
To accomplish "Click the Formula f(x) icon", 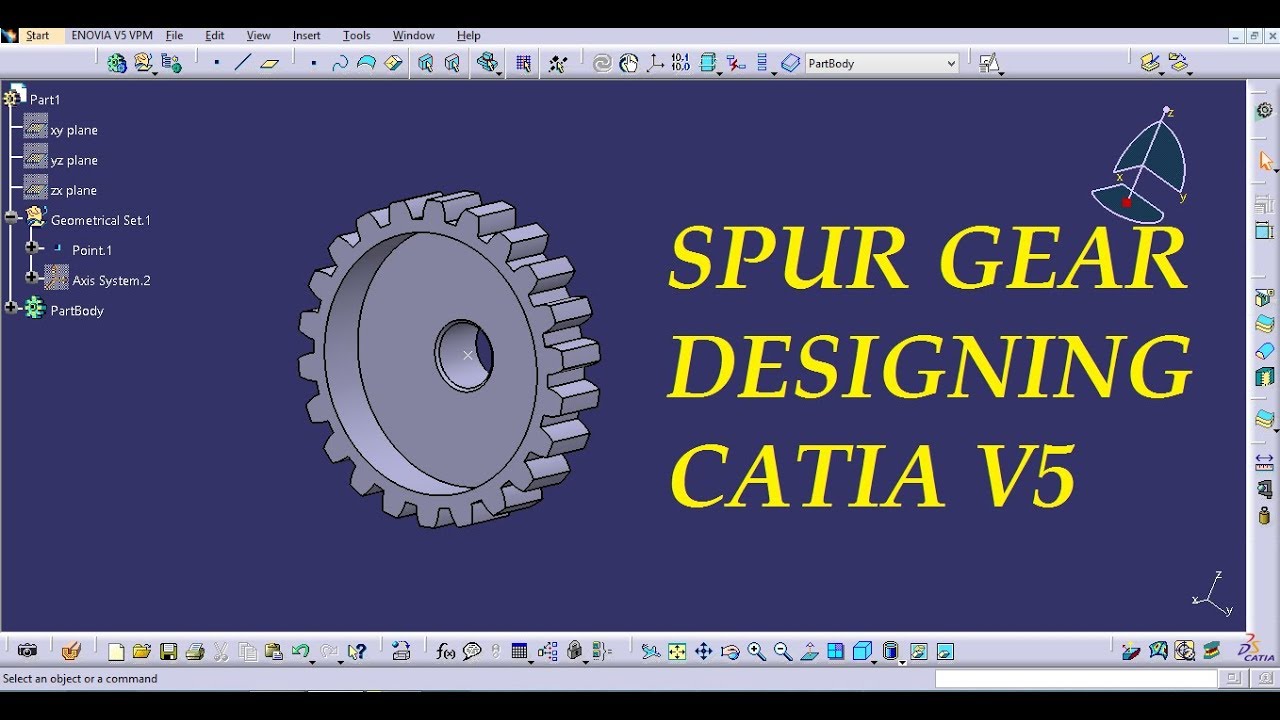I will coord(446,652).
